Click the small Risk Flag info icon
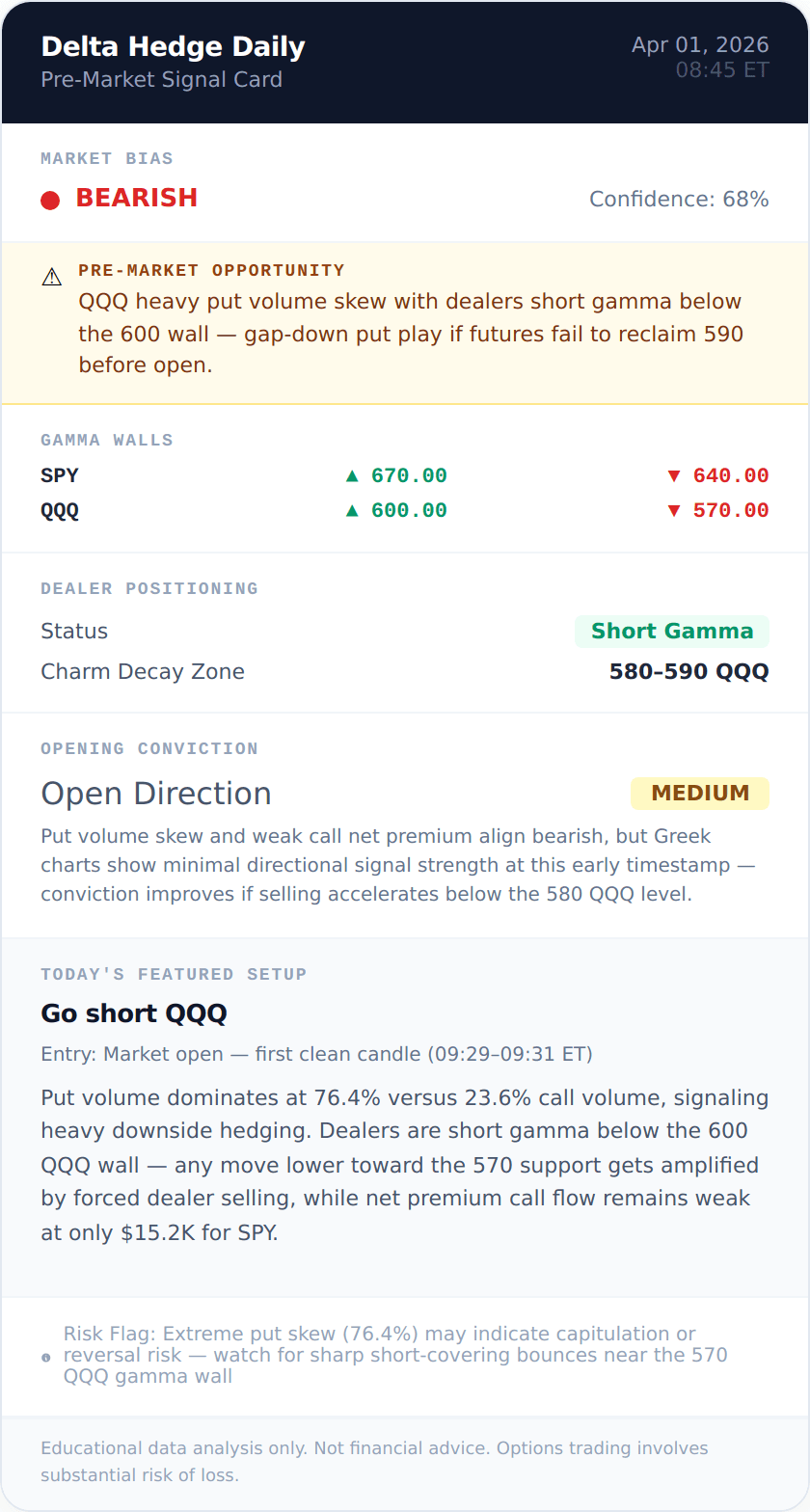 point(46,1358)
